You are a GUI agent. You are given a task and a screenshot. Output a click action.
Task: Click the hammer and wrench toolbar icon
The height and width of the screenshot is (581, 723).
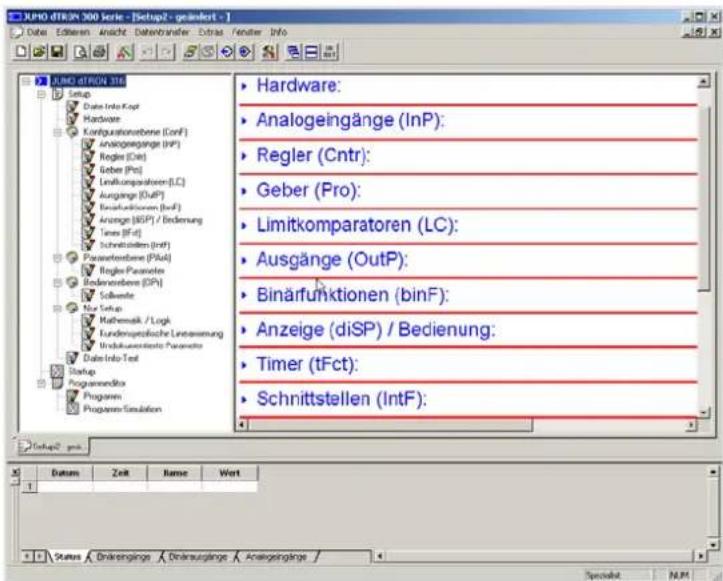pyautogui.click(x=269, y=52)
